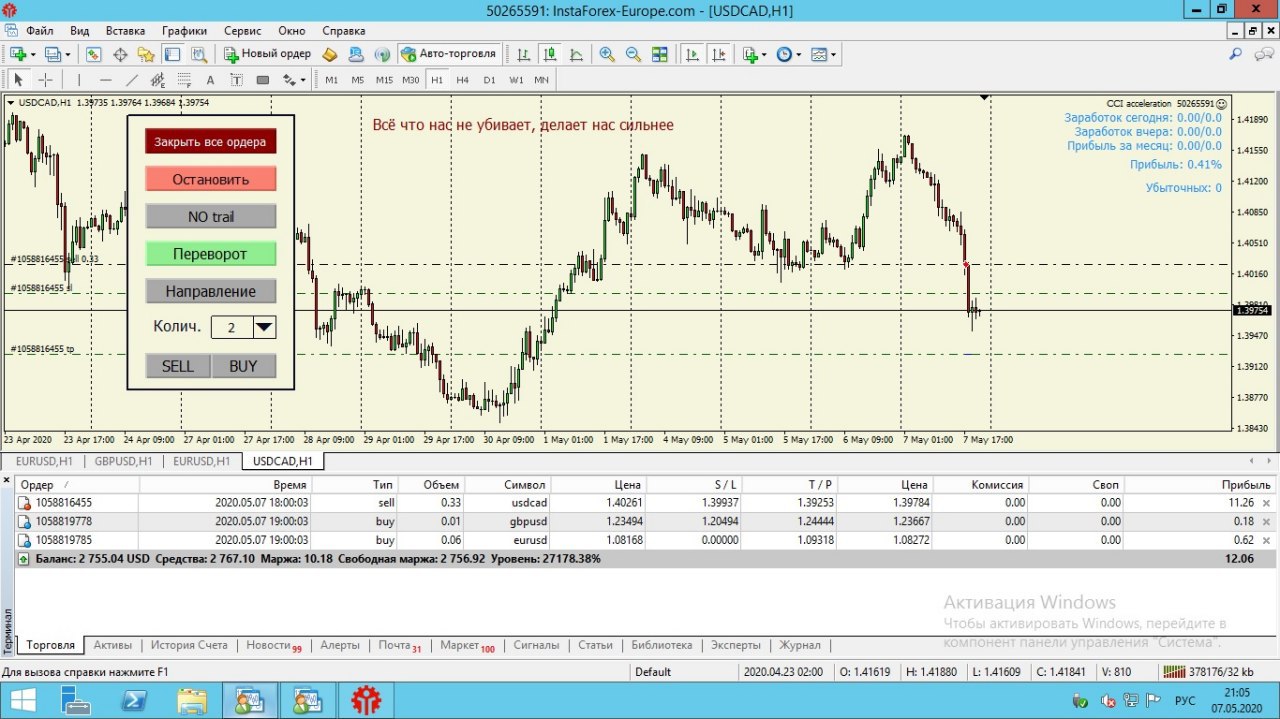Toggle chart auto scroll
Viewport: 1280px width, 719px height.
click(x=692, y=54)
